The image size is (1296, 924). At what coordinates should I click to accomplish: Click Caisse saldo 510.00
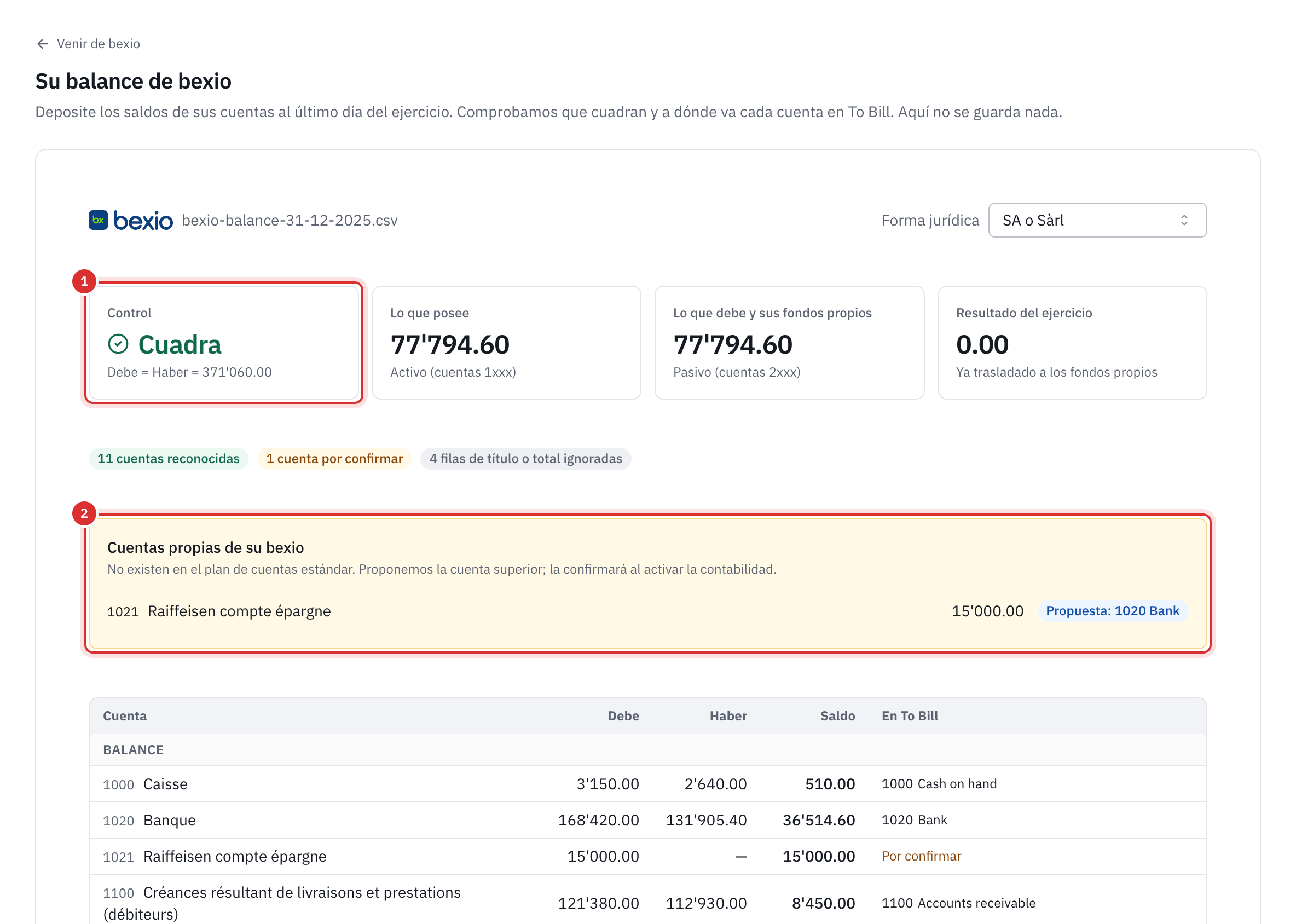tap(830, 784)
